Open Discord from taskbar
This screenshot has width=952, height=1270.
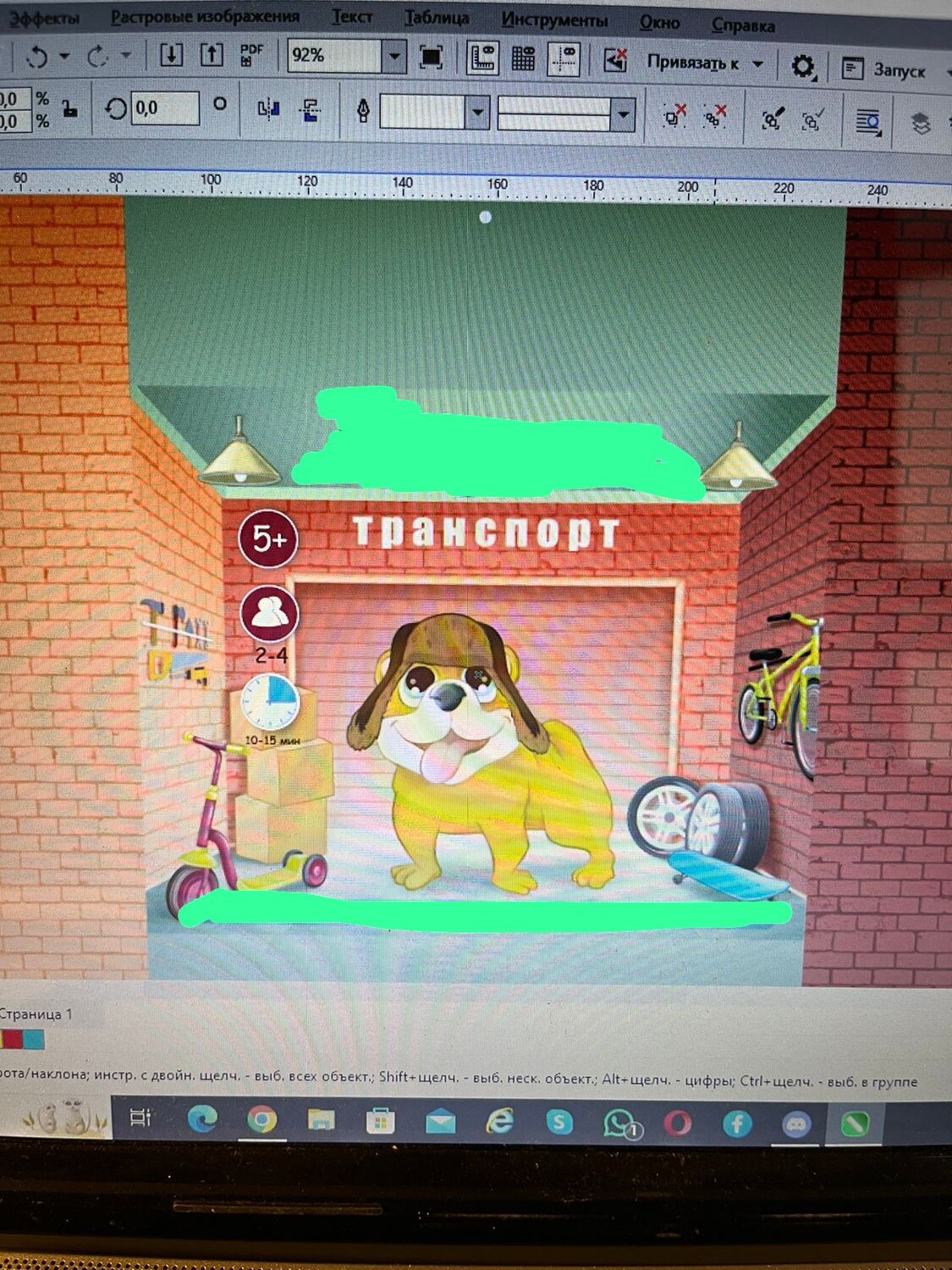(795, 1125)
